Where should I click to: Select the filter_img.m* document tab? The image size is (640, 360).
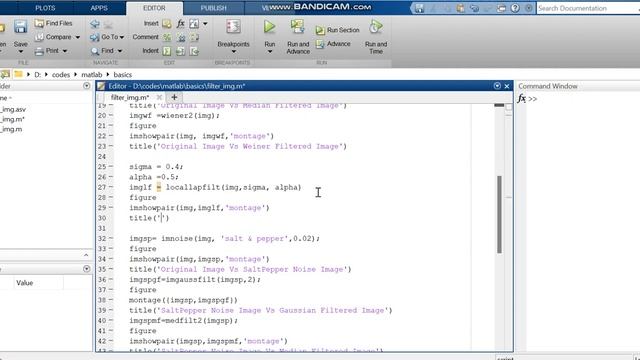pos(130,98)
